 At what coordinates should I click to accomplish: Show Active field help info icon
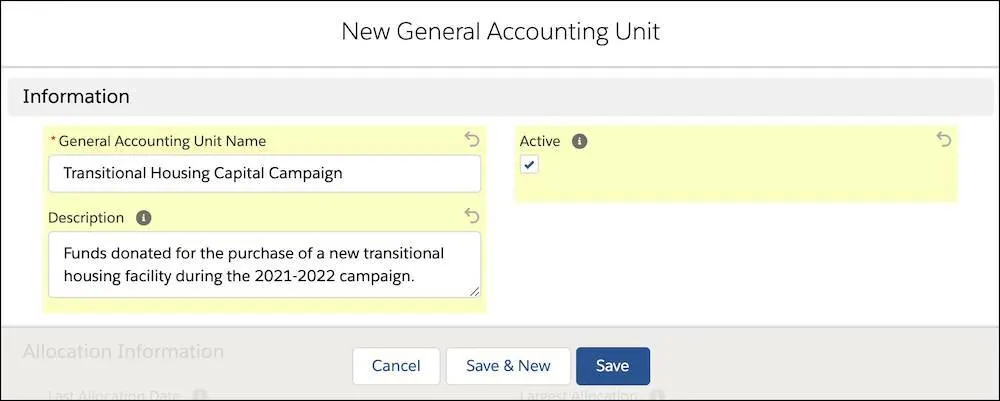coord(579,141)
